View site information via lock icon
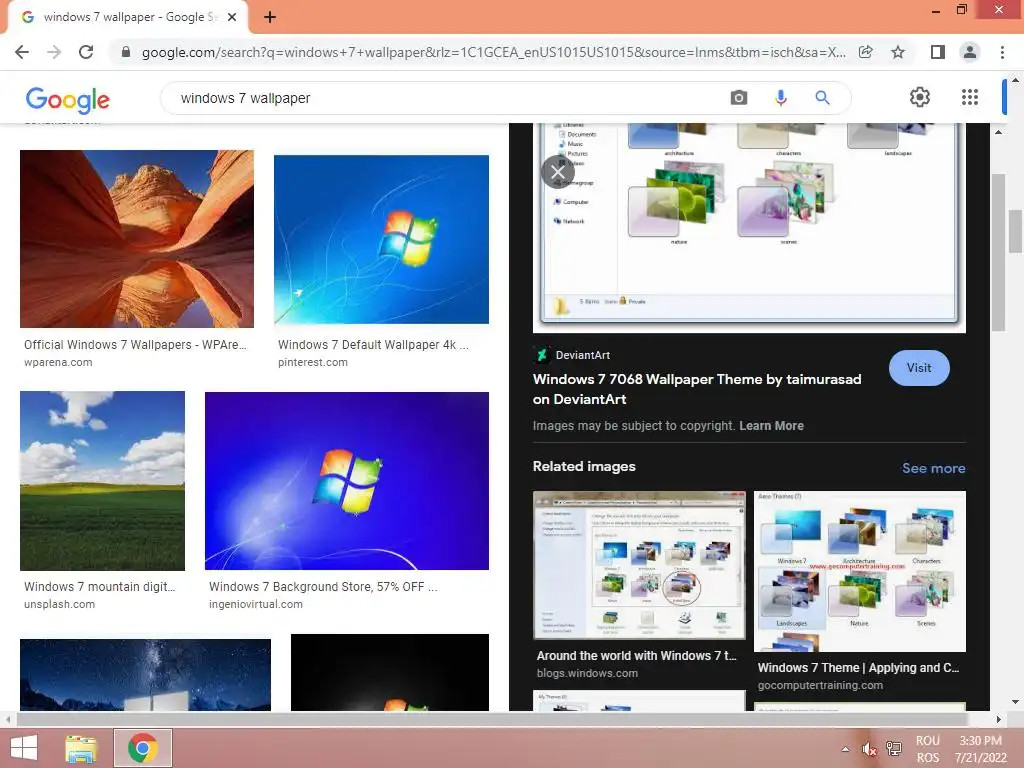1024x768 pixels. [126, 52]
